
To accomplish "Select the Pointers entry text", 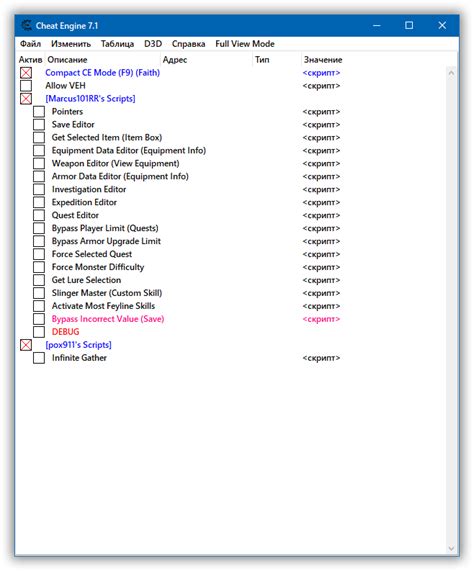I will pos(67,112).
